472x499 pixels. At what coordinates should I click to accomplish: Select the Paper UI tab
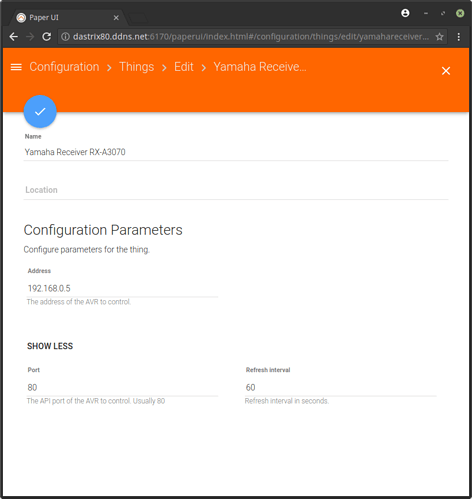pyautogui.click(x=68, y=17)
